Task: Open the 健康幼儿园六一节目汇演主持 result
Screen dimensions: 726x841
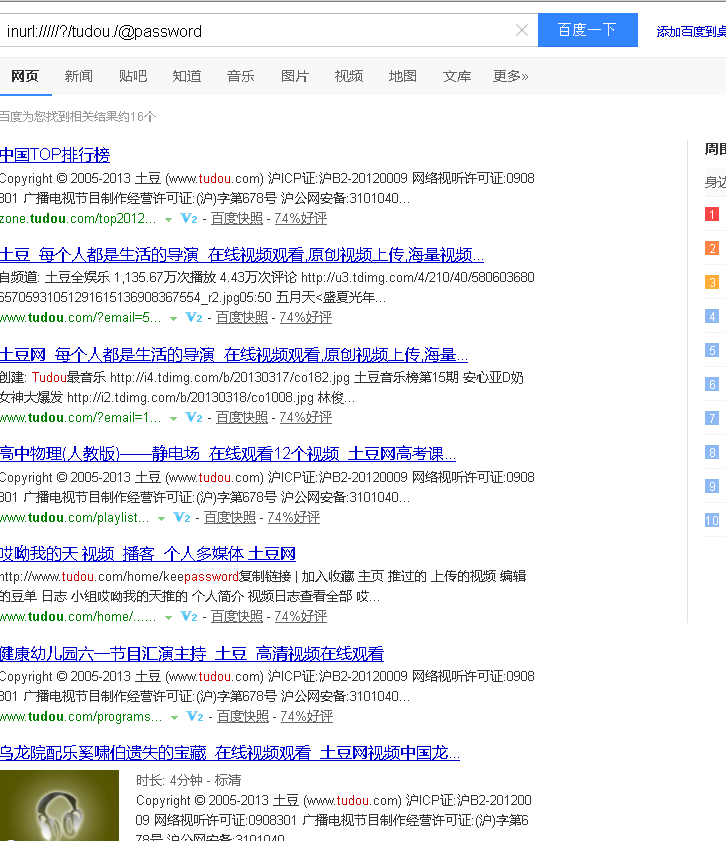Action: pyautogui.click(x=192, y=654)
